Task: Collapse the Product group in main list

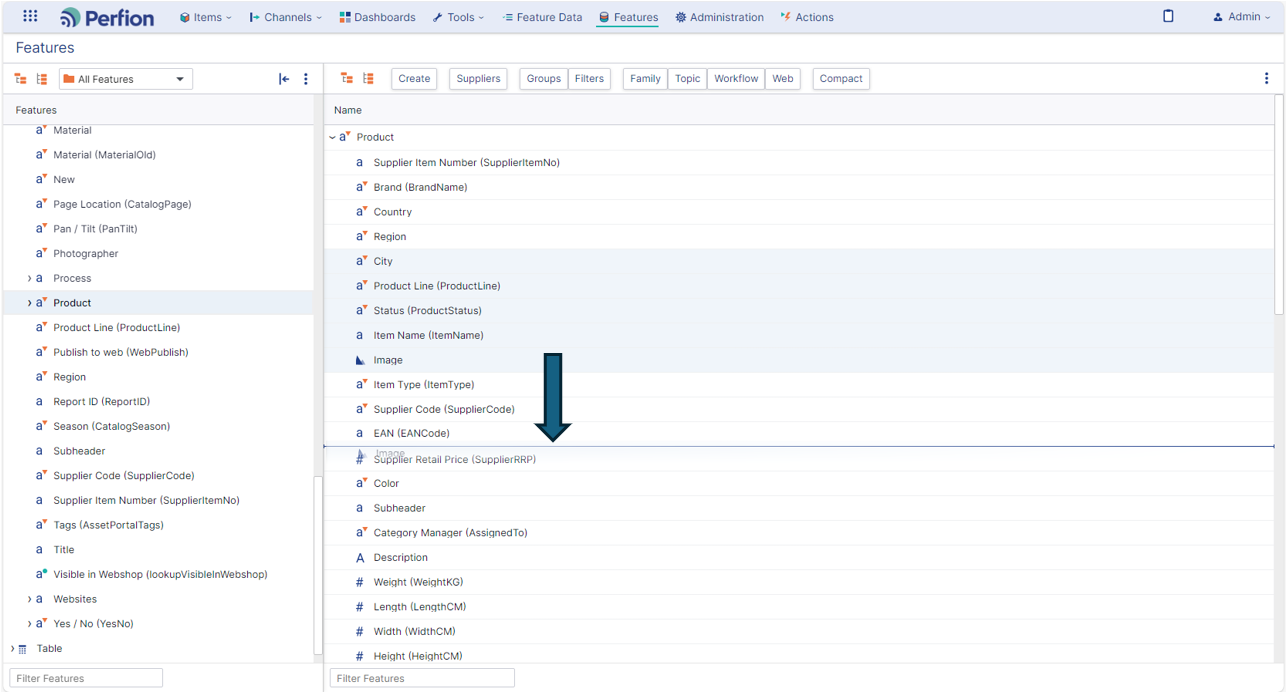Action: pyautogui.click(x=332, y=137)
